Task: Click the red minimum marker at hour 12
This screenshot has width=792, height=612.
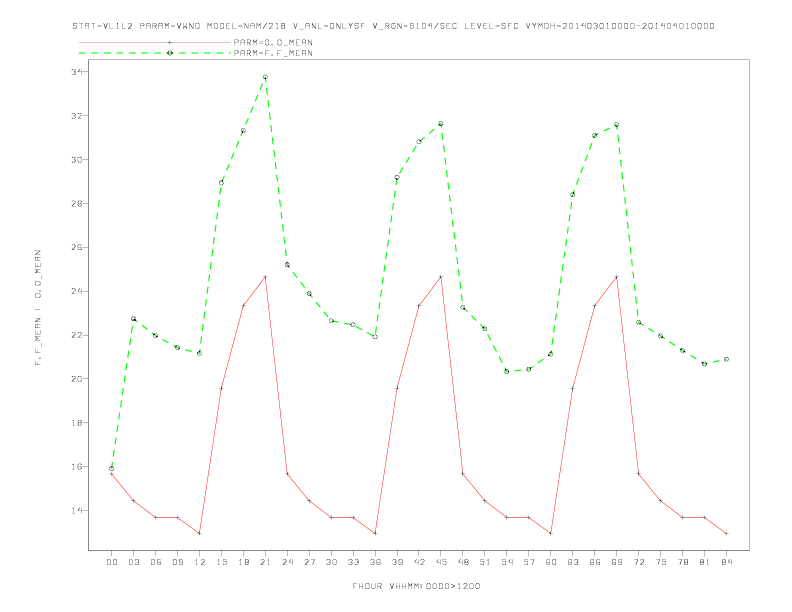Action: pyautogui.click(x=200, y=533)
